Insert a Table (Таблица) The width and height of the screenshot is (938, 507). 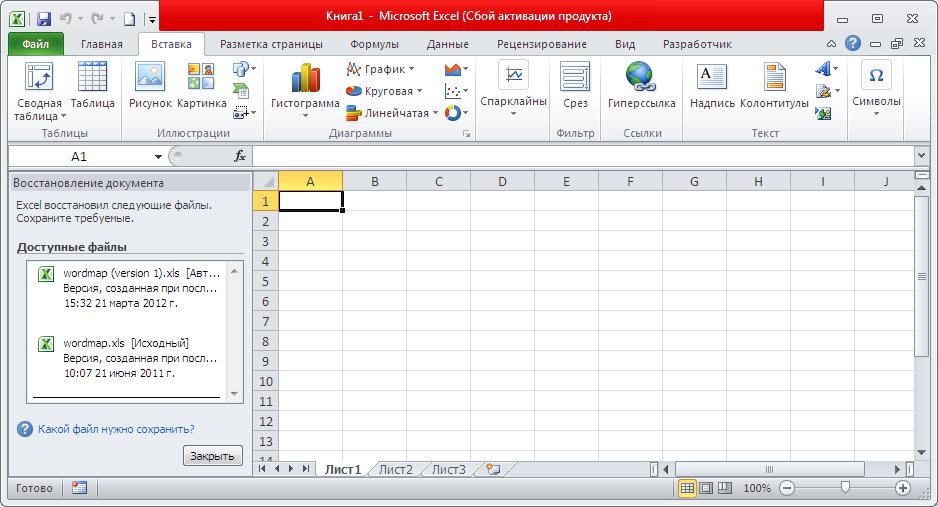pos(92,85)
